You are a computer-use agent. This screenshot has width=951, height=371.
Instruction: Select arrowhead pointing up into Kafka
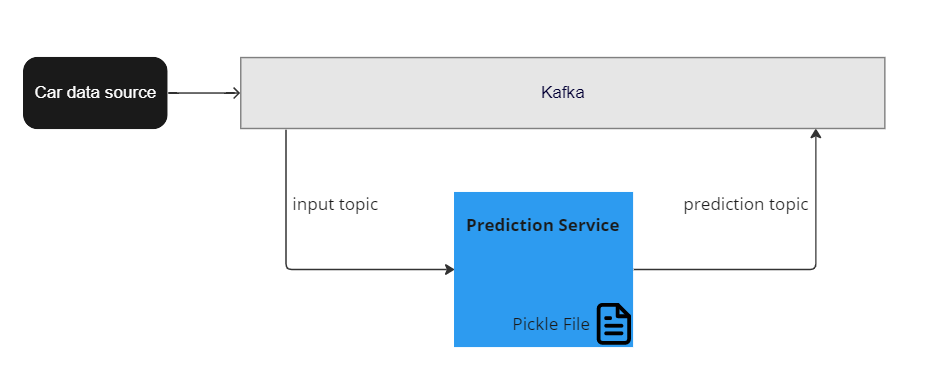816,133
